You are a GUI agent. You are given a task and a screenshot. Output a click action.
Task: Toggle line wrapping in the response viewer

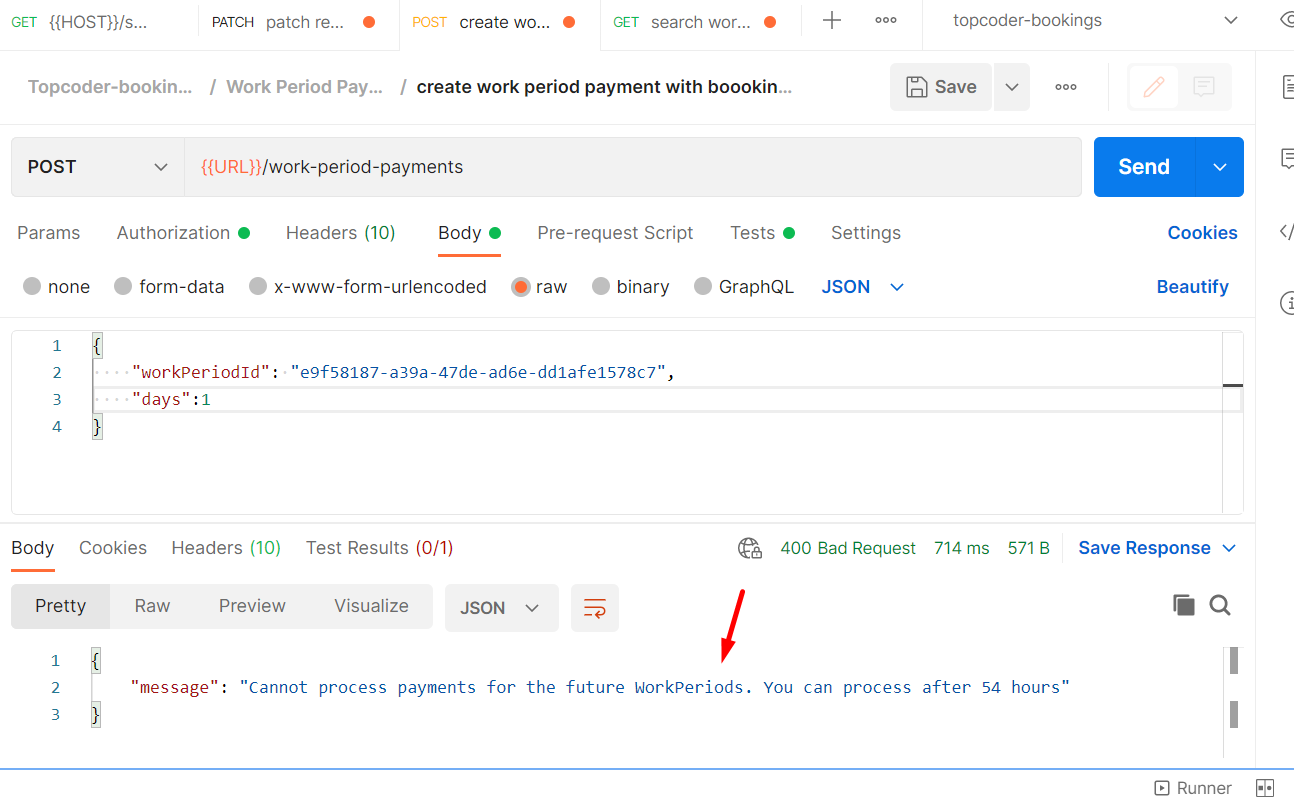click(x=594, y=606)
